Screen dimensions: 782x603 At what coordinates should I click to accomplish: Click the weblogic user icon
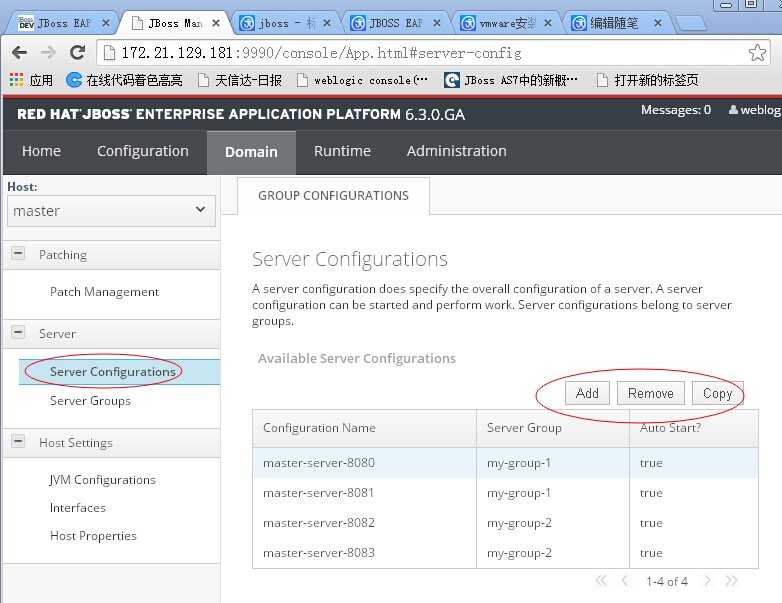(733, 110)
